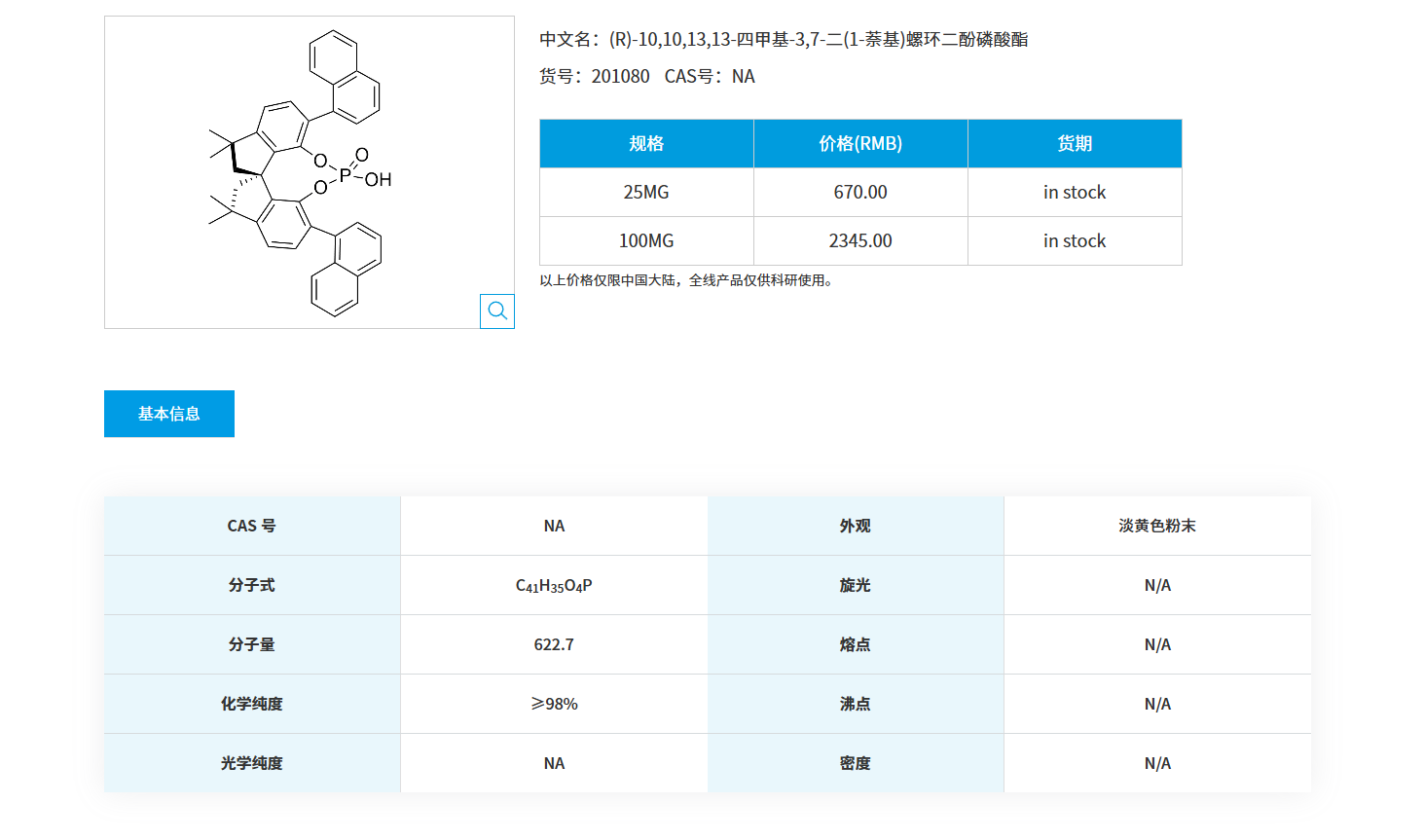Viewport: 1424px width, 840px height.
Task: Click the 规格 column header
Action: [x=646, y=143]
